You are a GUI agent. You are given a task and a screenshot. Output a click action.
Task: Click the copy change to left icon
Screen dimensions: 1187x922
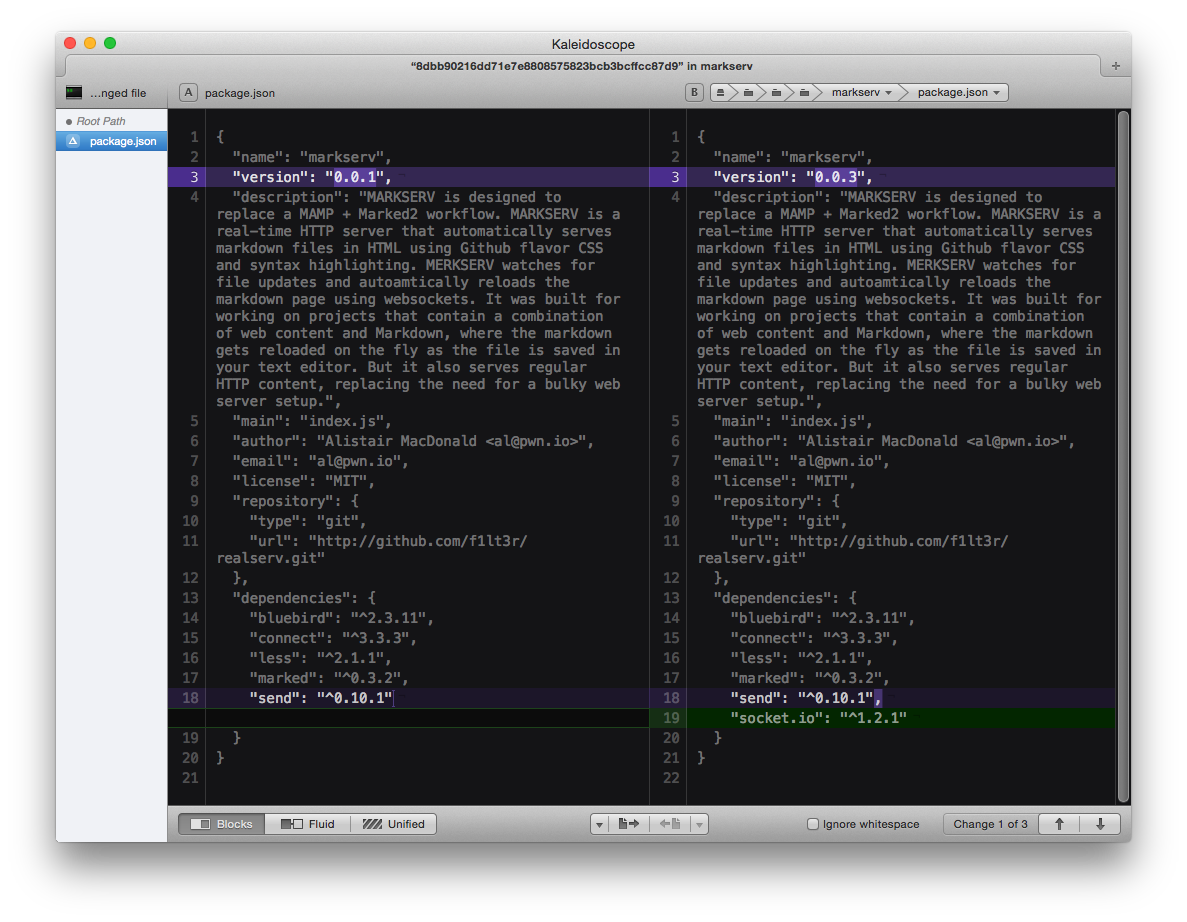point(669,824)
